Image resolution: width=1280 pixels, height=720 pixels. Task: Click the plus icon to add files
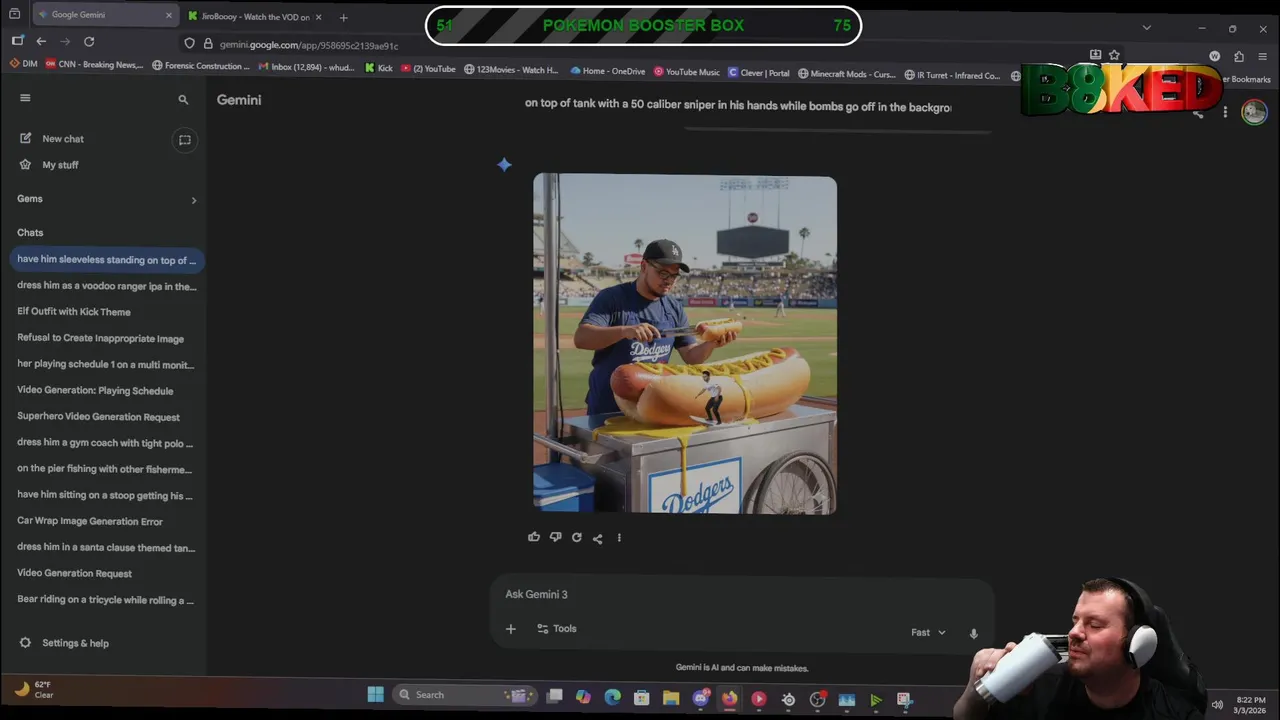pos(511,629)
